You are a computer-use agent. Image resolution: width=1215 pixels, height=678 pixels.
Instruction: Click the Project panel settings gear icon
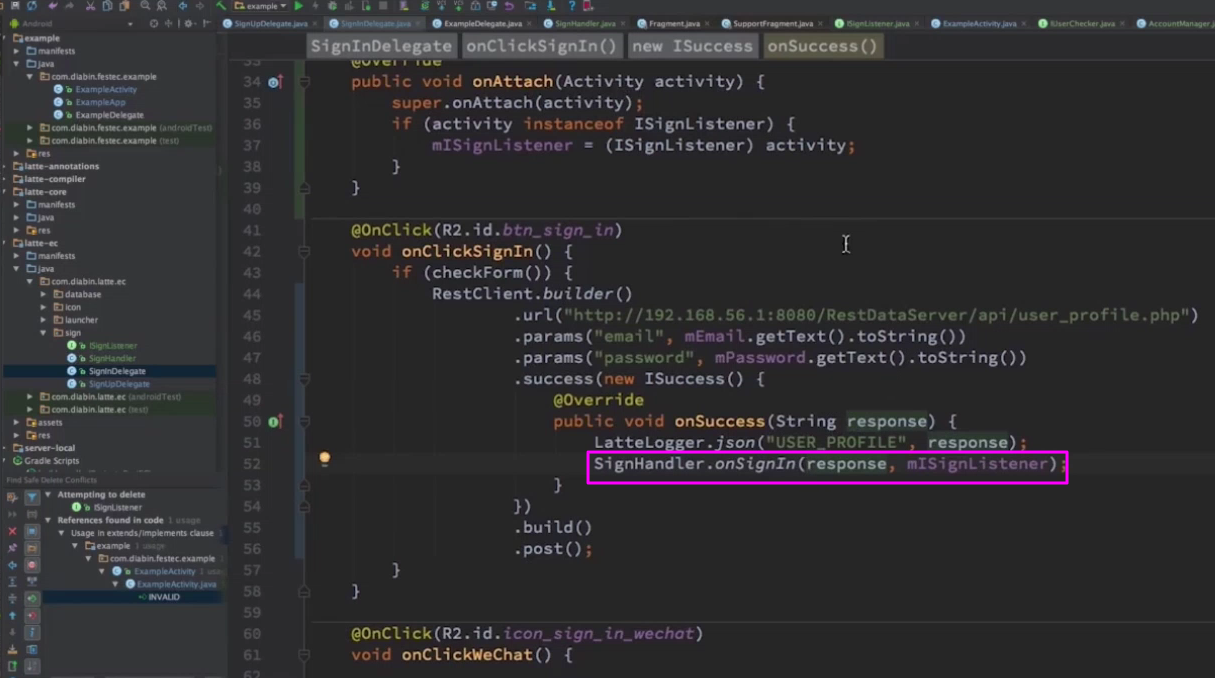coord(188,23)
